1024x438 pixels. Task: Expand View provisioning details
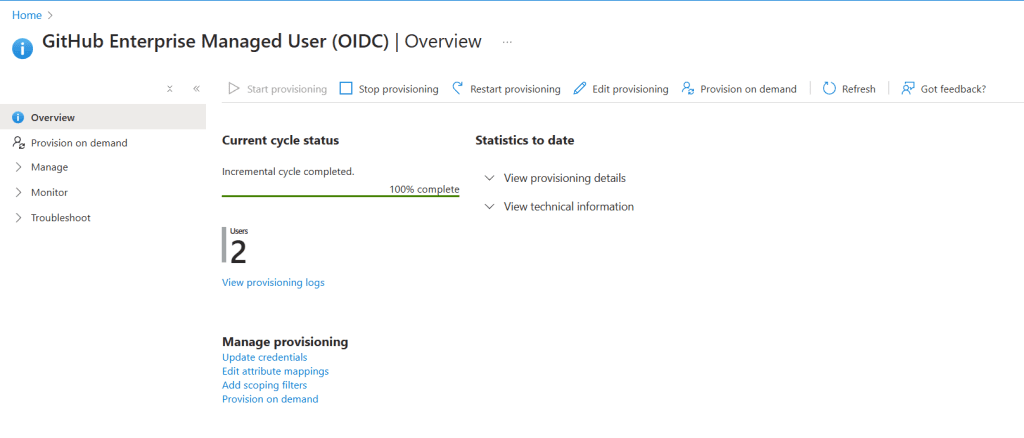(489, 178)
